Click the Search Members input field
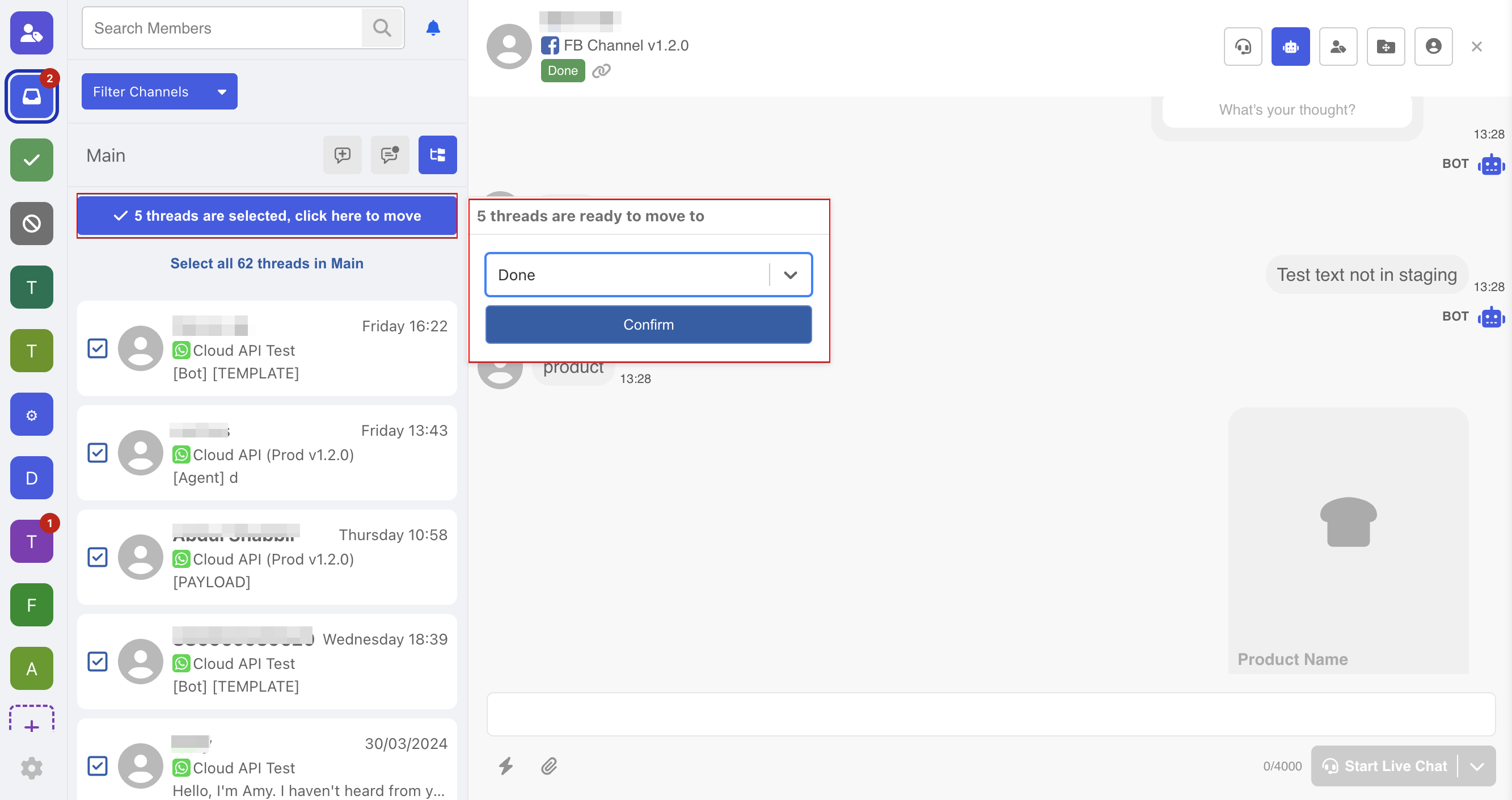1512x800 pixels. tap(223, 28)
